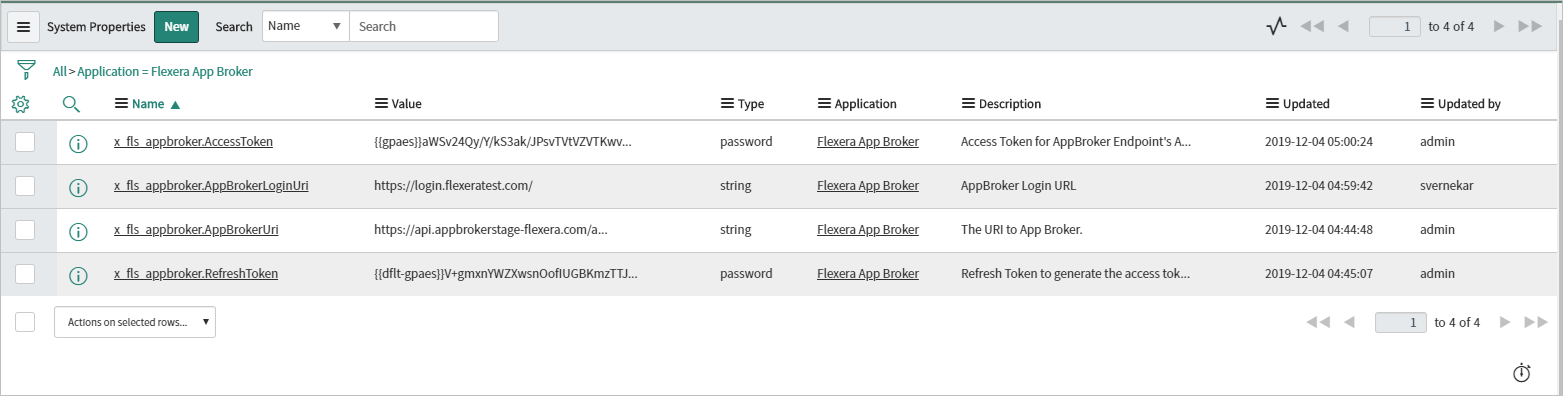Preview the x_fls_appbroker.AccessToken record info icon
The height and width of the screenshot is (396, 1563).
click(78, 143)
